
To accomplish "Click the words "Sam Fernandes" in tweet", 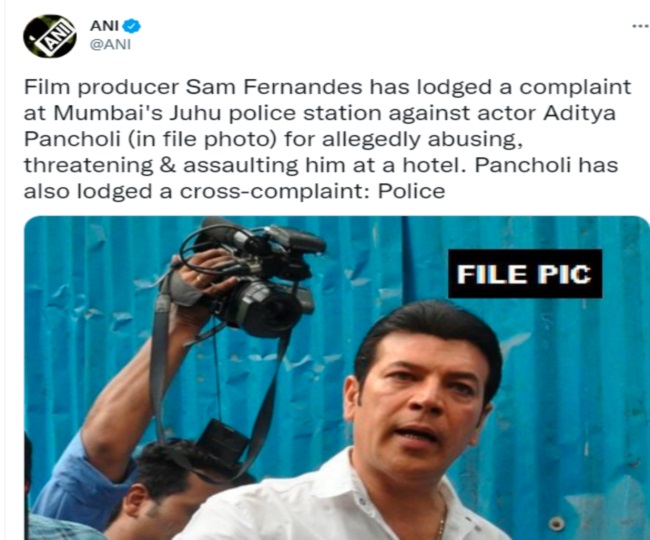I will point(274,87).
